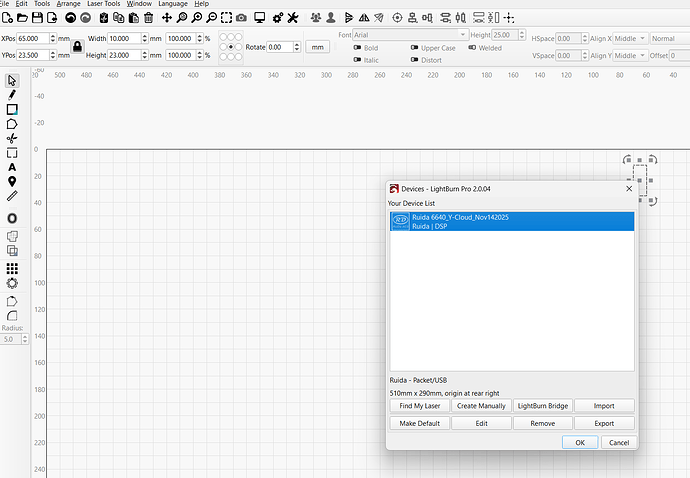Enable the Italic text switch
Screen dimensions: 690x478
point(358,60)
